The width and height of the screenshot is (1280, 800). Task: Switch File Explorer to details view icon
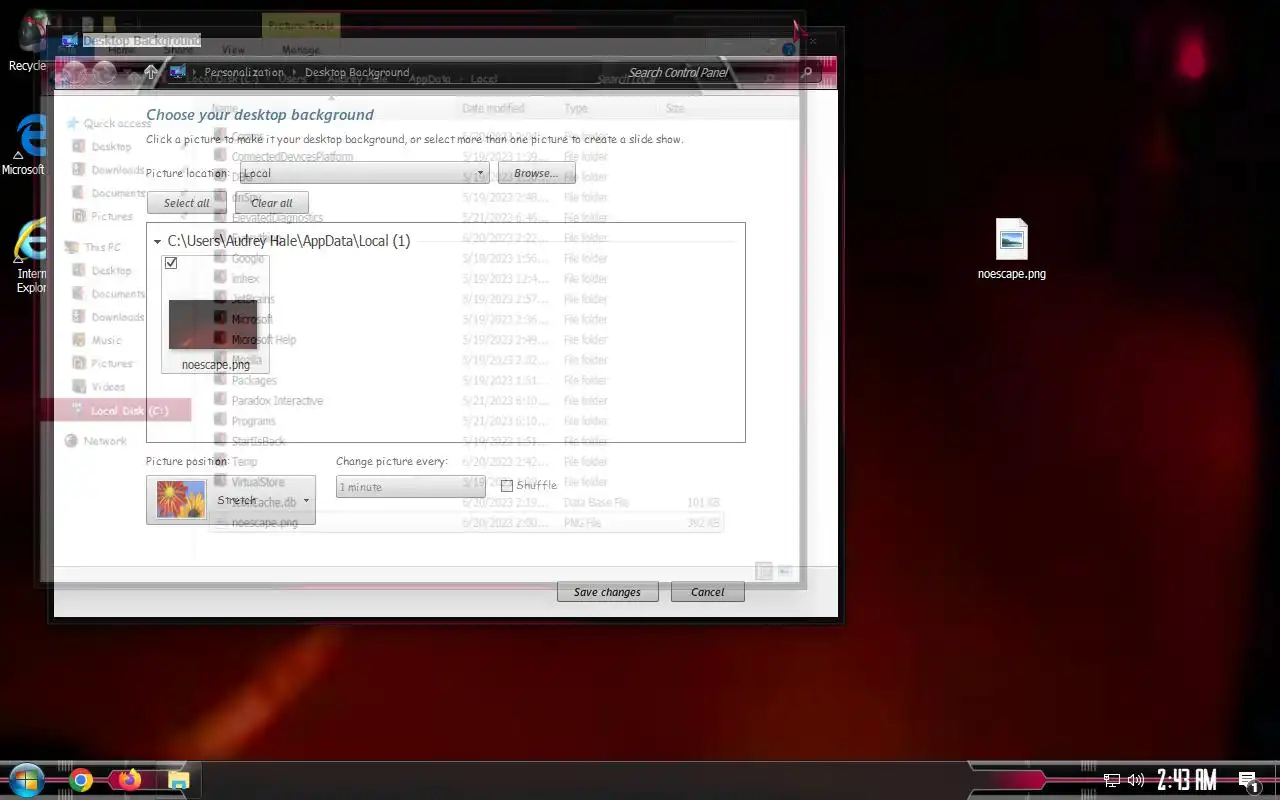point(763,571)
